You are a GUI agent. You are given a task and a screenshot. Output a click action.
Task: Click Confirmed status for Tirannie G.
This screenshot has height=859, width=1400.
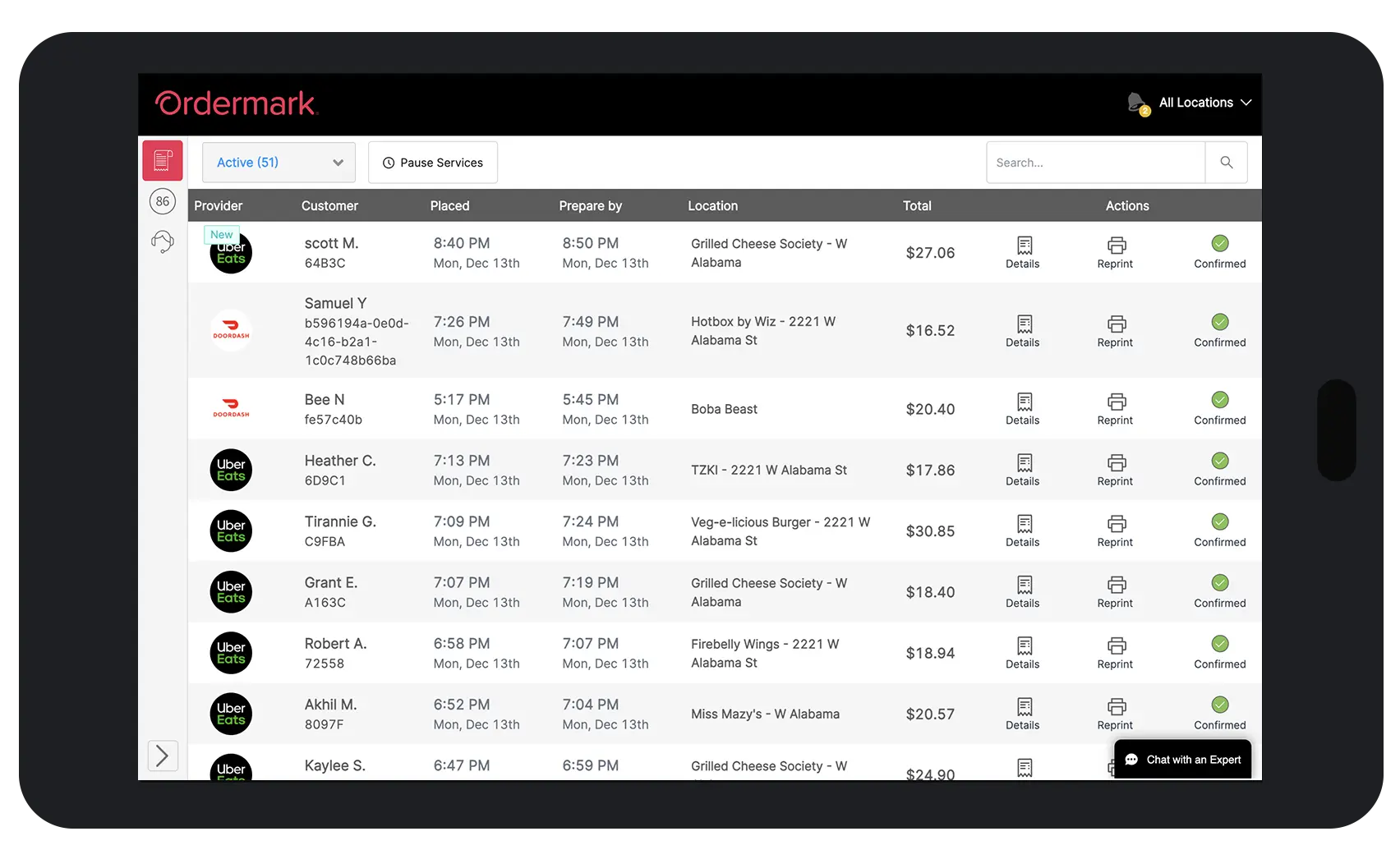click(x=1220, y=531)
